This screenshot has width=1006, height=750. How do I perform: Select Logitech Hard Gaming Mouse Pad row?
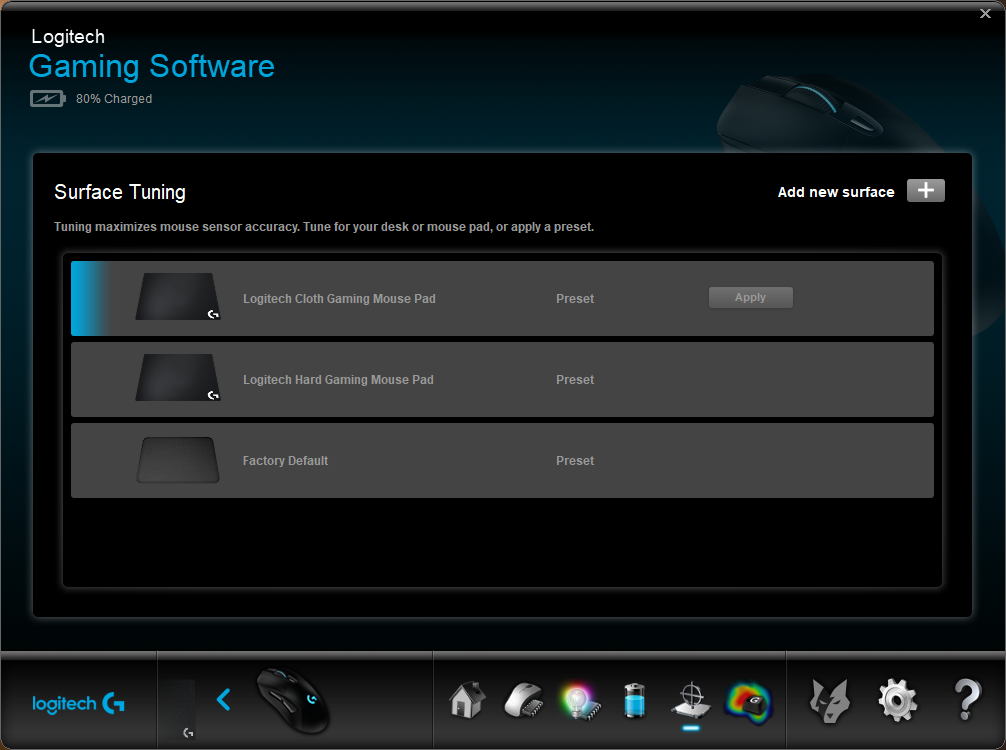(x=502, y=379)
